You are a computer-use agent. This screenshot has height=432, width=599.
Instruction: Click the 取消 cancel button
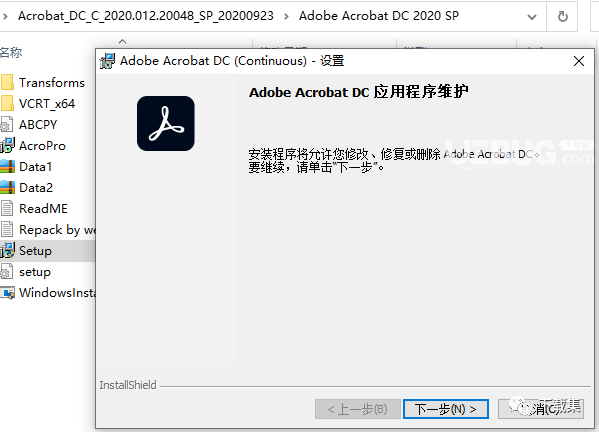click(x=541, y=409)
